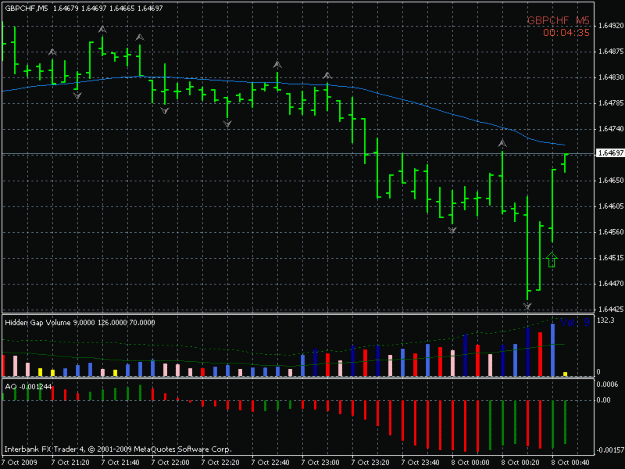
Task: Click the 1.64515 price axis label
Action: [x=611, y=258]
